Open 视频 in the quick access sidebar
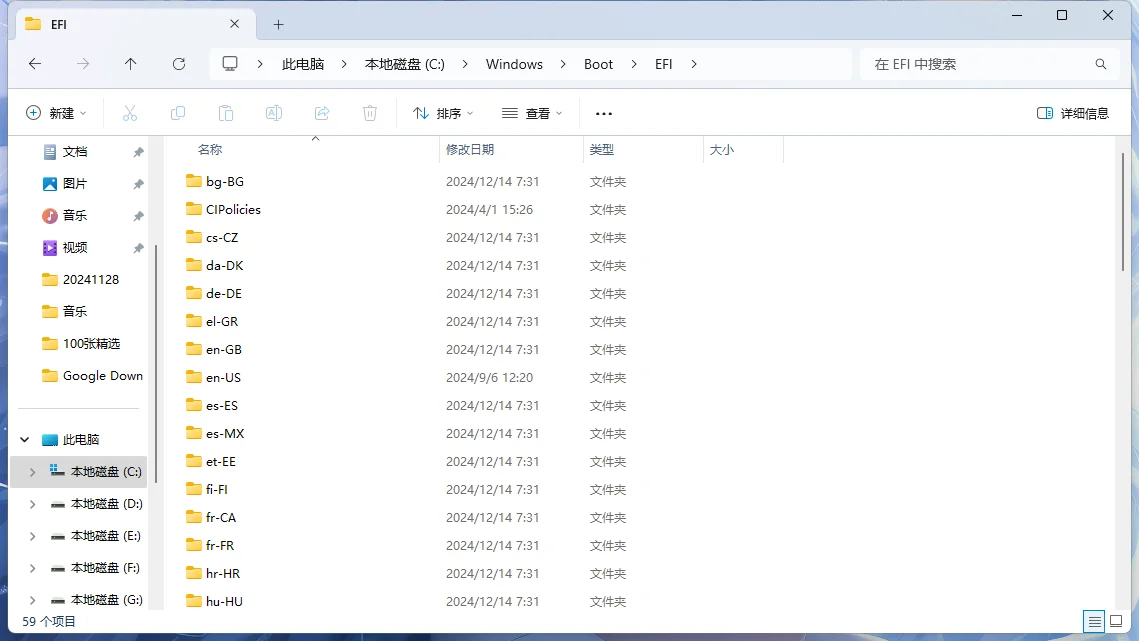Viewport: 1139px width, 641px height. click(75, 248)
